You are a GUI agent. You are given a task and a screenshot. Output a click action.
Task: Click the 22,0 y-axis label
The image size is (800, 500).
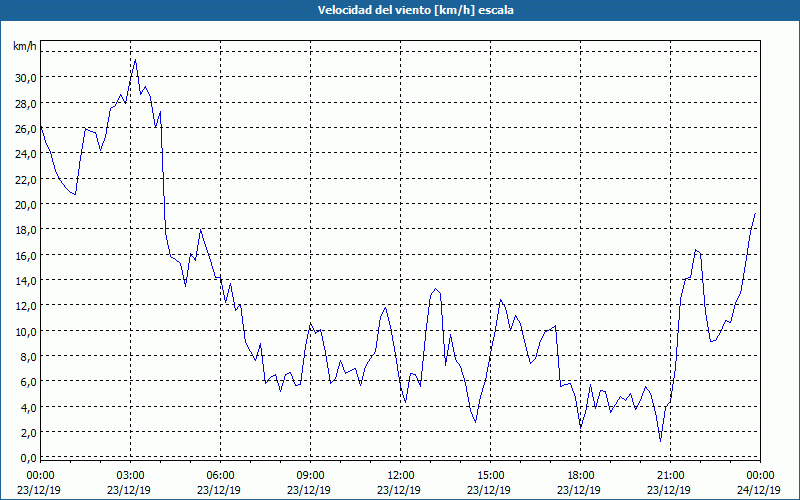(x=26, y=180)
